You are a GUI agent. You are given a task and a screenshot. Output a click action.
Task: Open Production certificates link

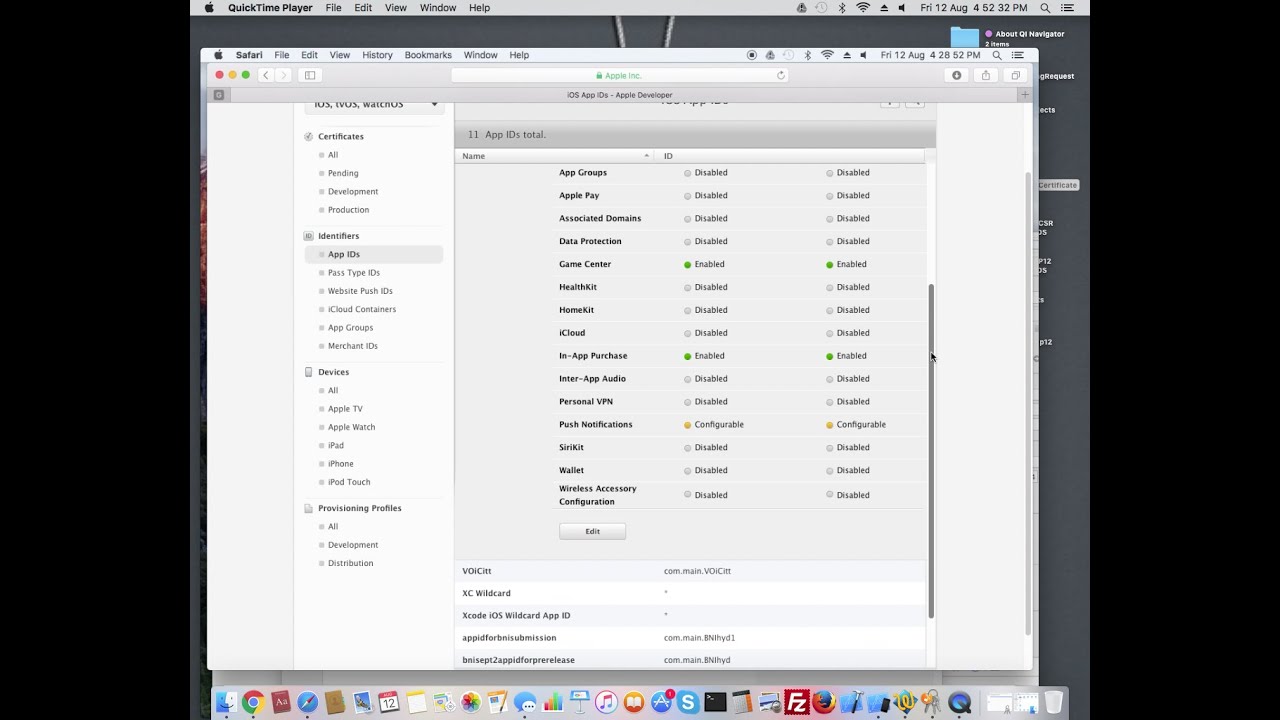[x=348, y=210]
